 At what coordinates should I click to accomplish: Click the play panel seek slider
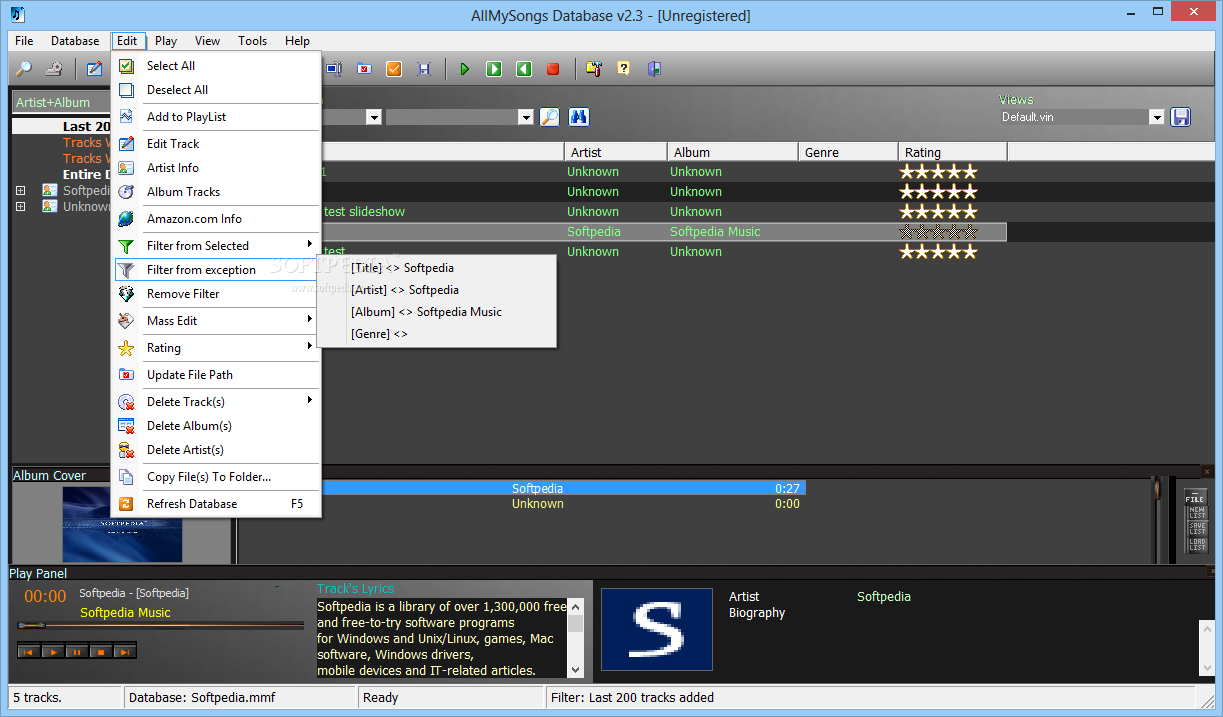pyautogui.click(x=161, y=625)
